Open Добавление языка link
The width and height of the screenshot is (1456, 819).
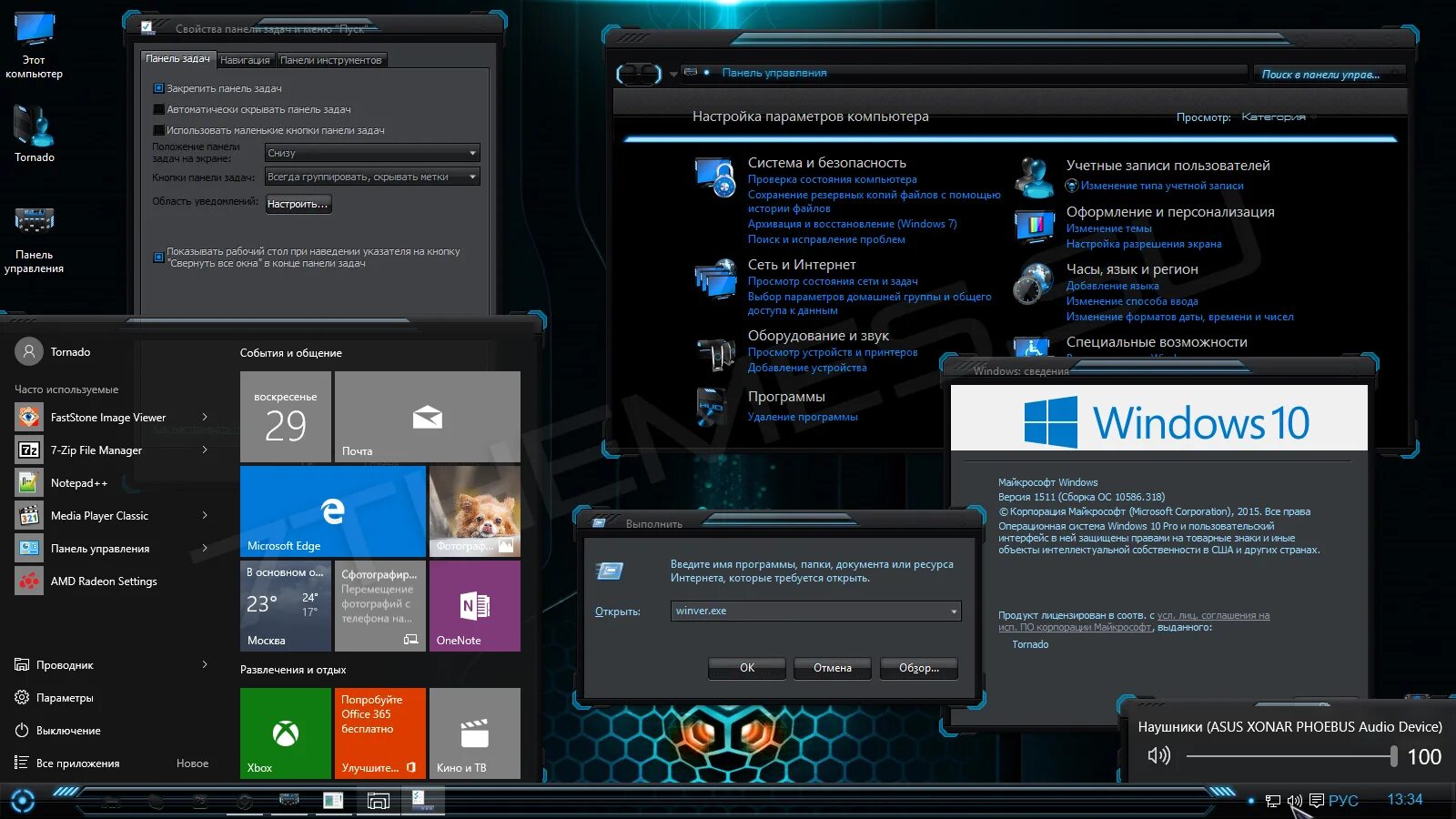[x=1112, y=286]
